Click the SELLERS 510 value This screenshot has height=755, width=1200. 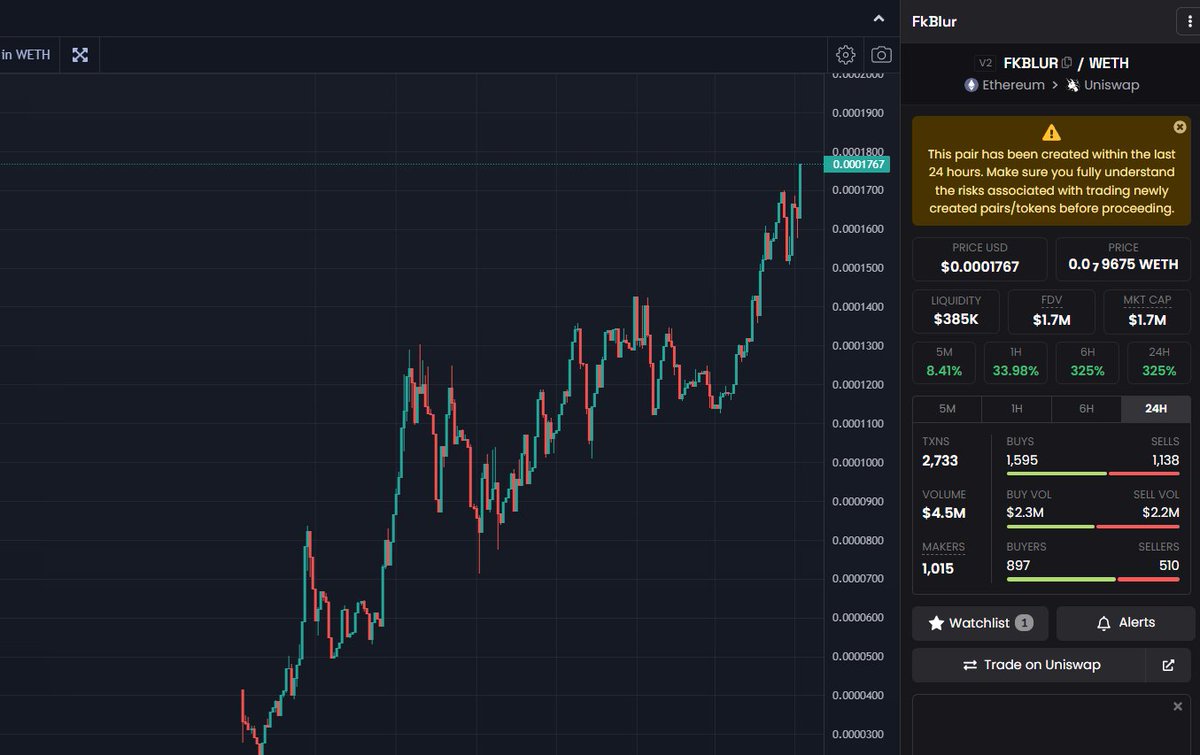[x=1168, y=565]
